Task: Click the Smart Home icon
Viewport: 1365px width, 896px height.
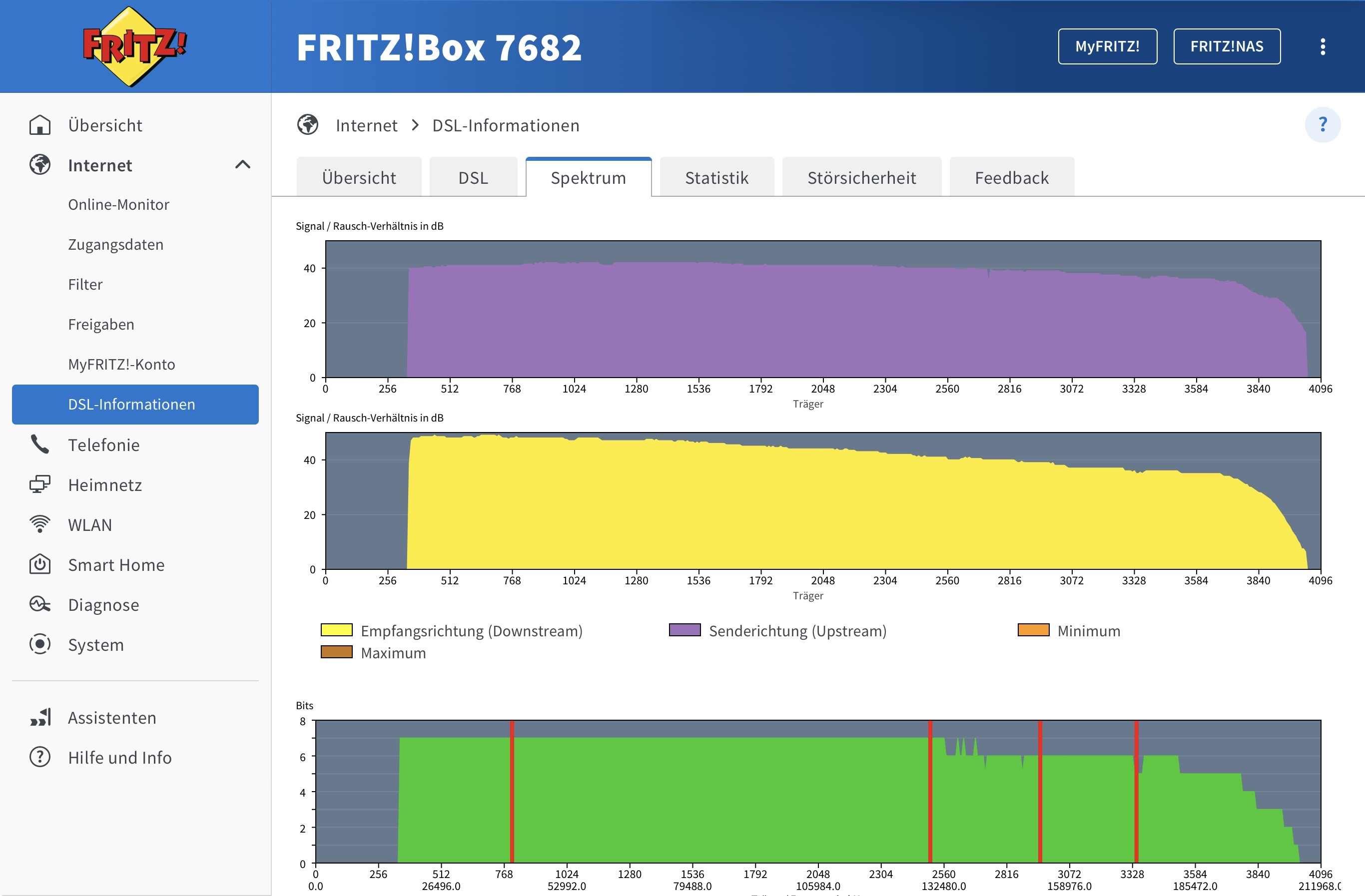Action: (39, 565)
